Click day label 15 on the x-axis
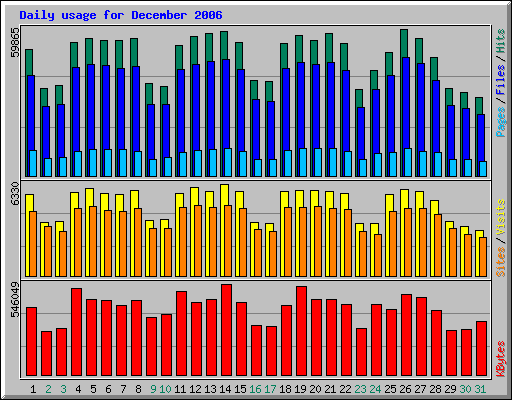The height and width of the screenshot is (400, 512). (240, 389)
